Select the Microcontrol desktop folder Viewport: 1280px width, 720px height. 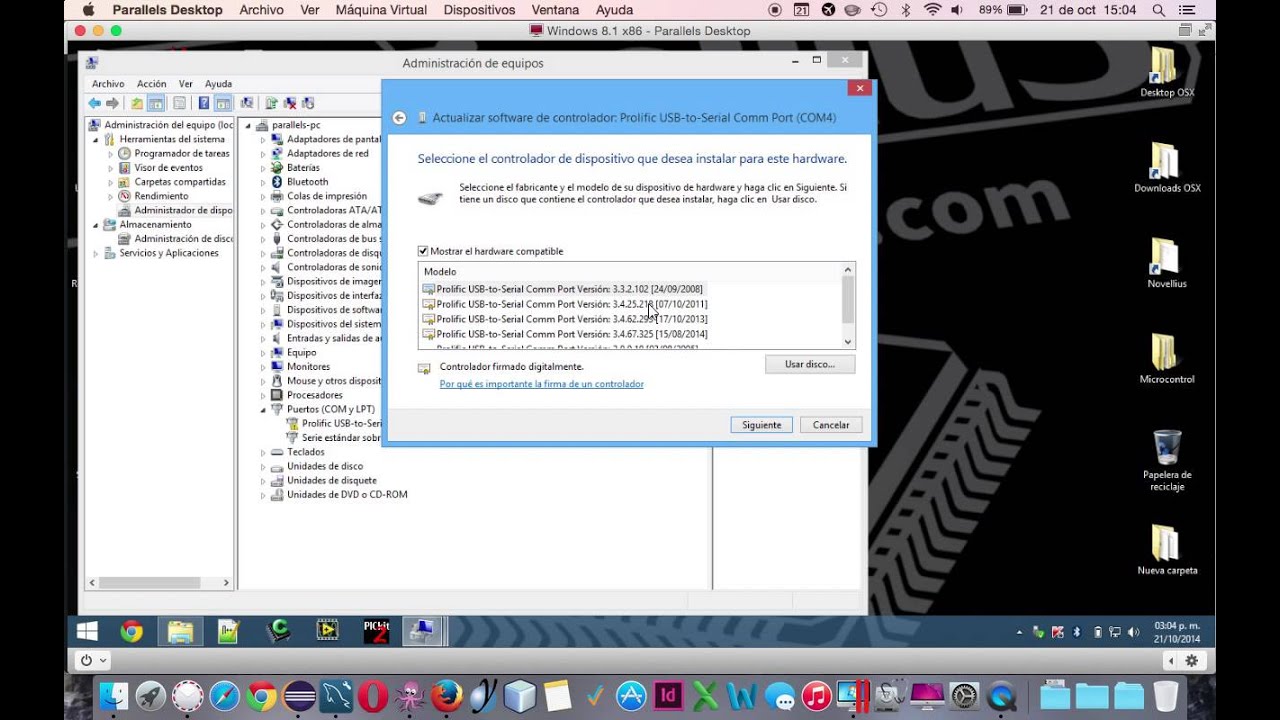click(1167, 359)
